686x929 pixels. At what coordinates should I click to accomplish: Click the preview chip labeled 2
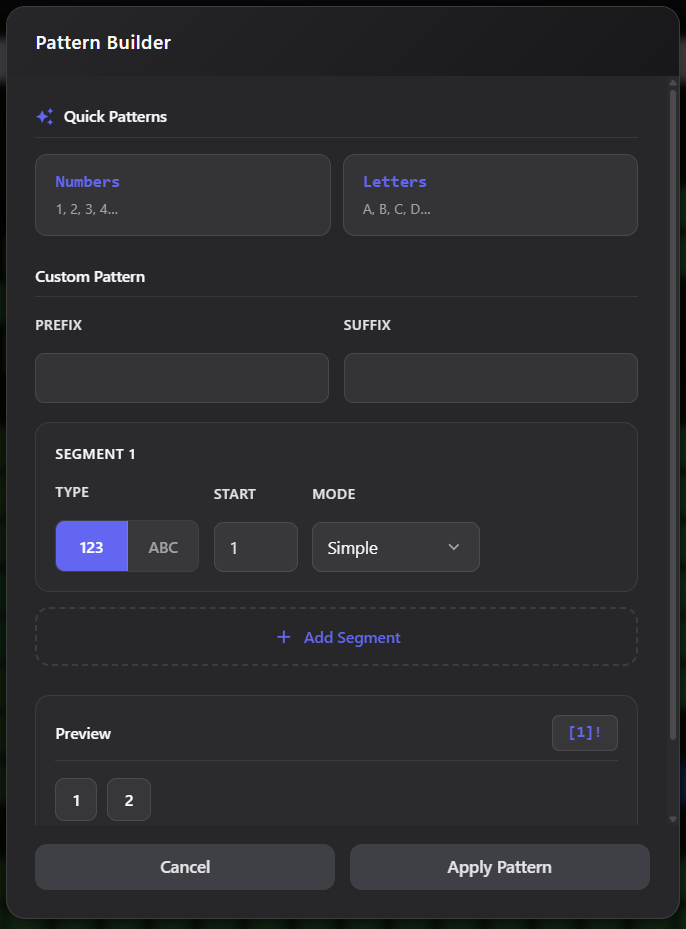click(x=129, y=800)
